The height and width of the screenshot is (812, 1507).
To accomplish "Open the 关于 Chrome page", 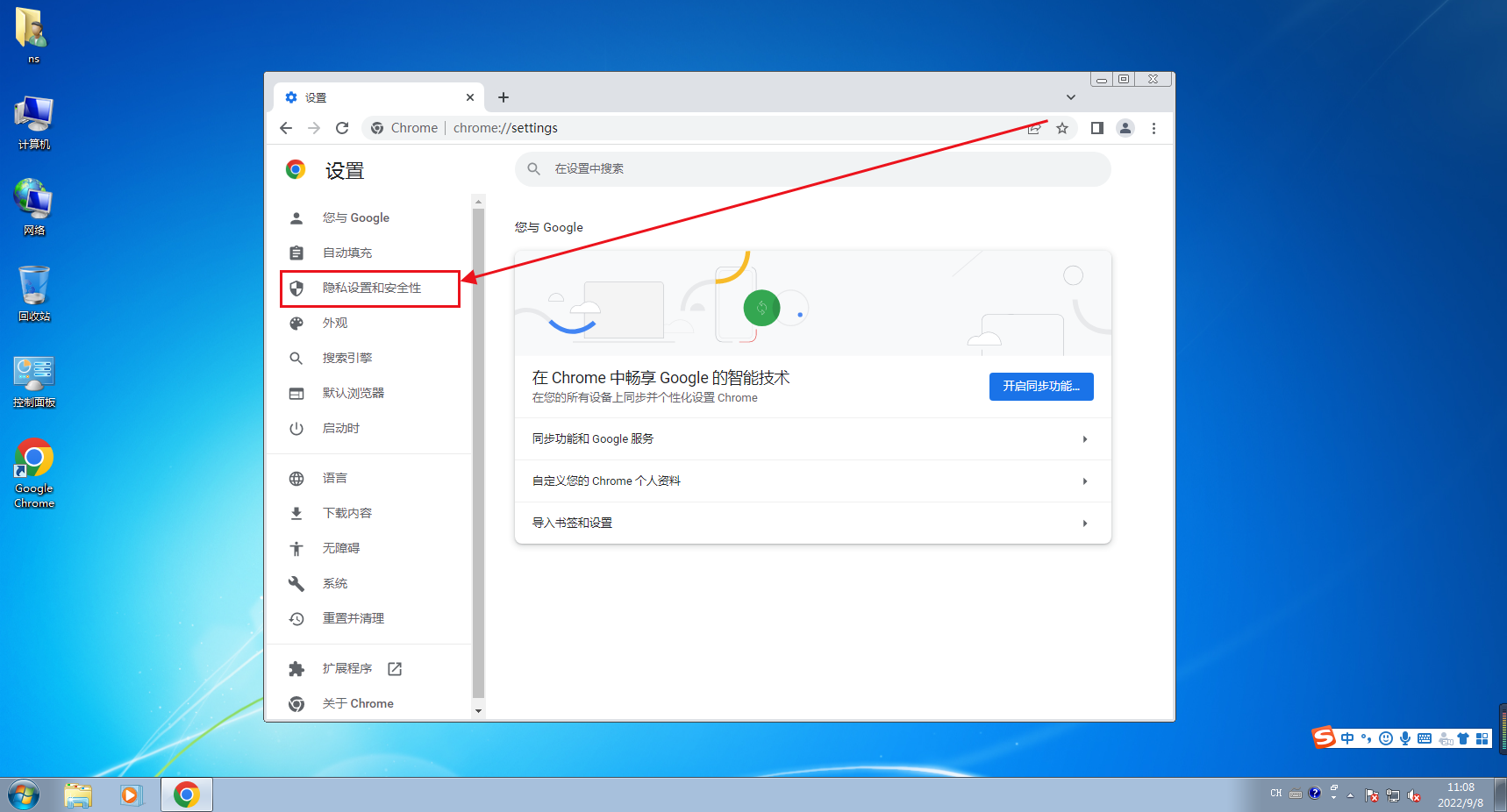I will pos(369,703).
